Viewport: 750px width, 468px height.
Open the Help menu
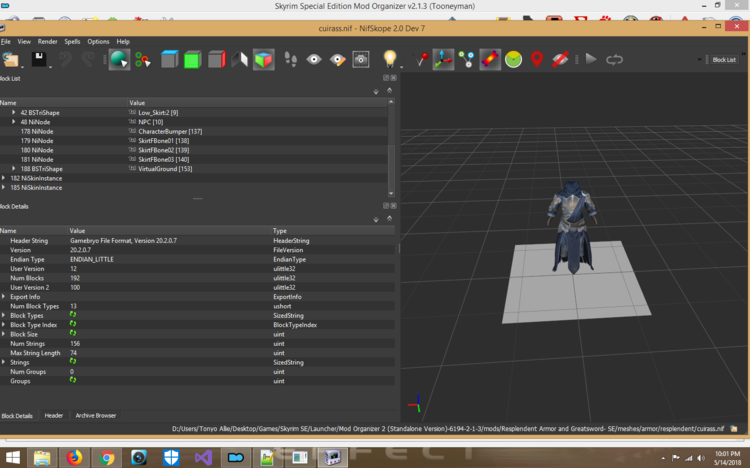coord(123,42)
